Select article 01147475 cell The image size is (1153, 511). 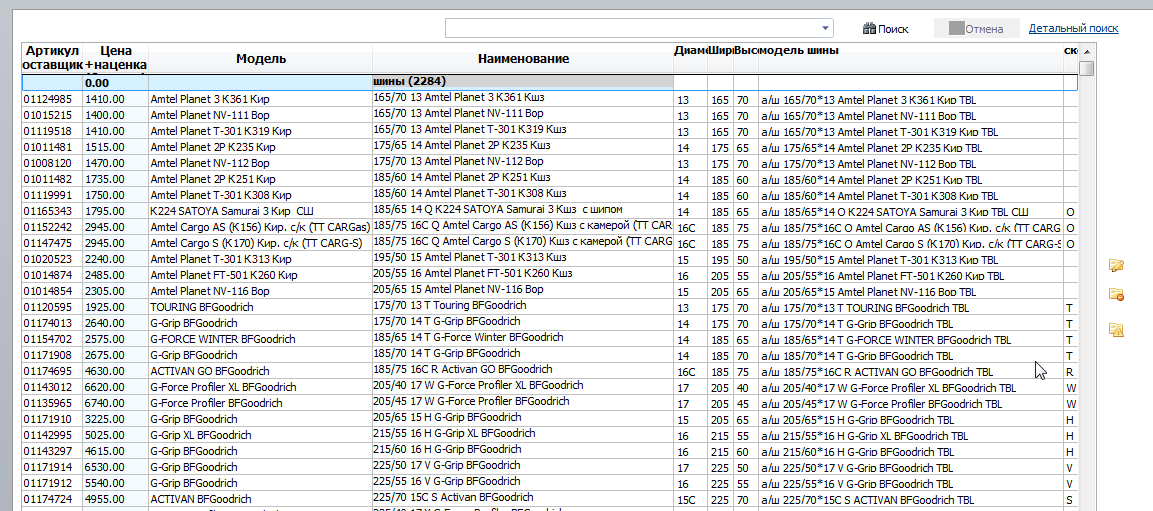(51, 243)
